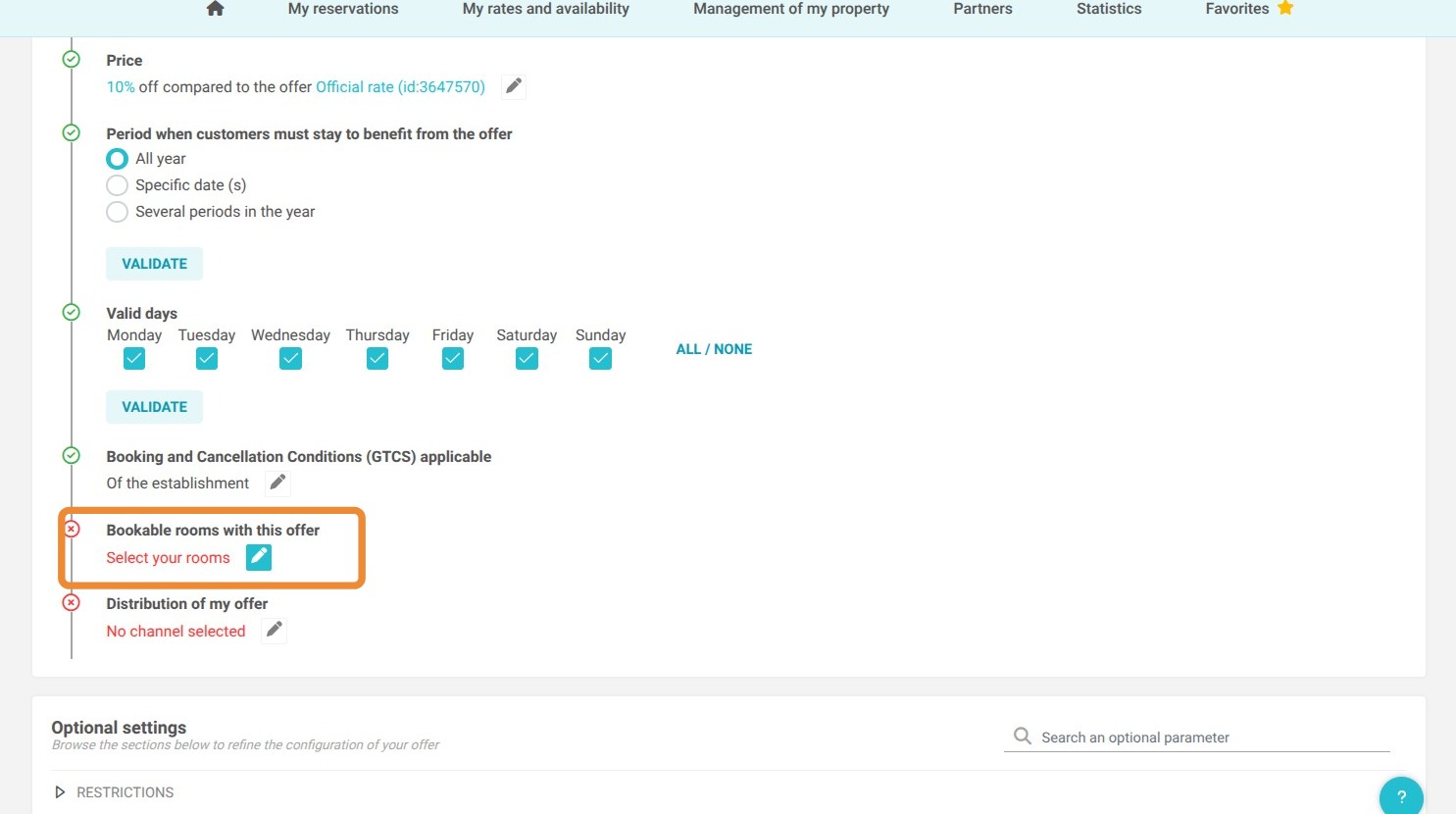The image size is (1456, 814).
Task: Go to the home icon in navigation
Action: pos(216,9)
